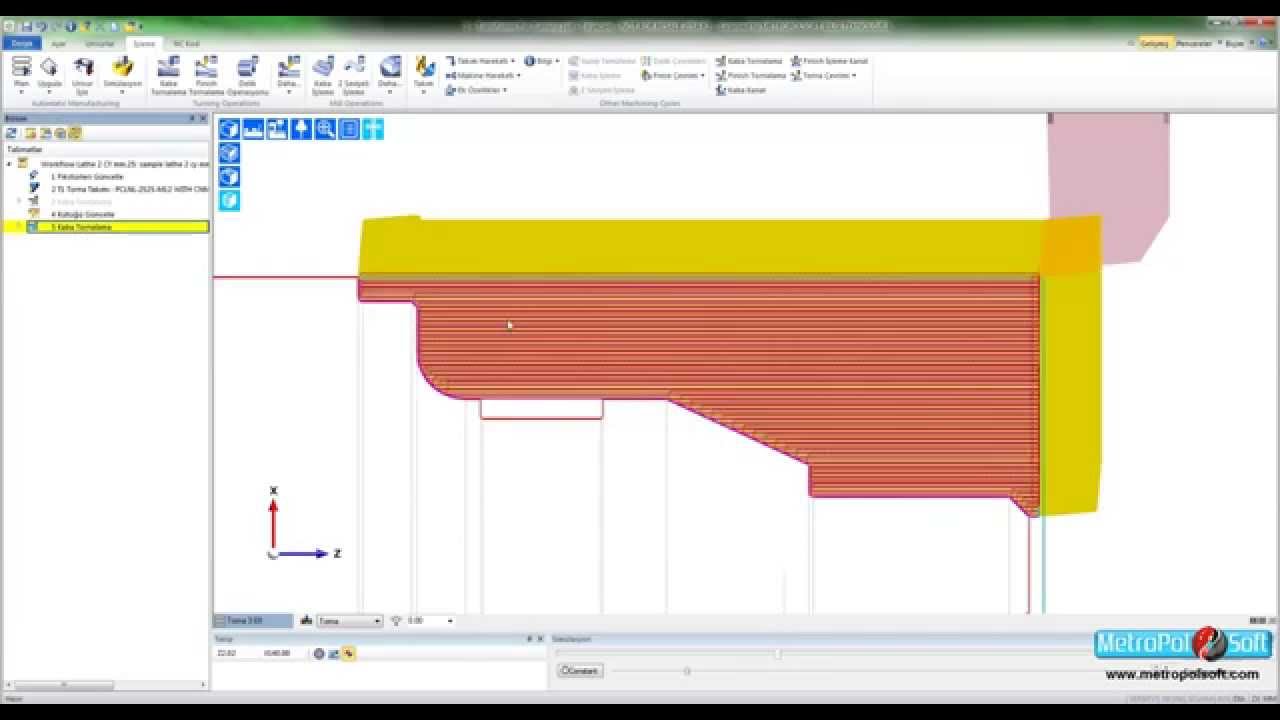Click the third cube icon in vertical toolbar
The image size is (1280, 720).
click(x=229, y=177)
